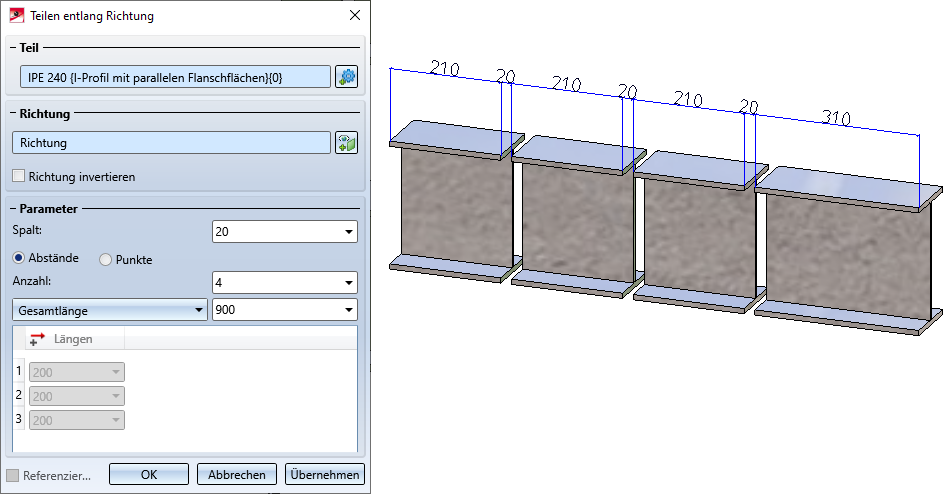Select the Punkte radio button
The height and width of the screenshot is (494, 943).
coord(105,259)
